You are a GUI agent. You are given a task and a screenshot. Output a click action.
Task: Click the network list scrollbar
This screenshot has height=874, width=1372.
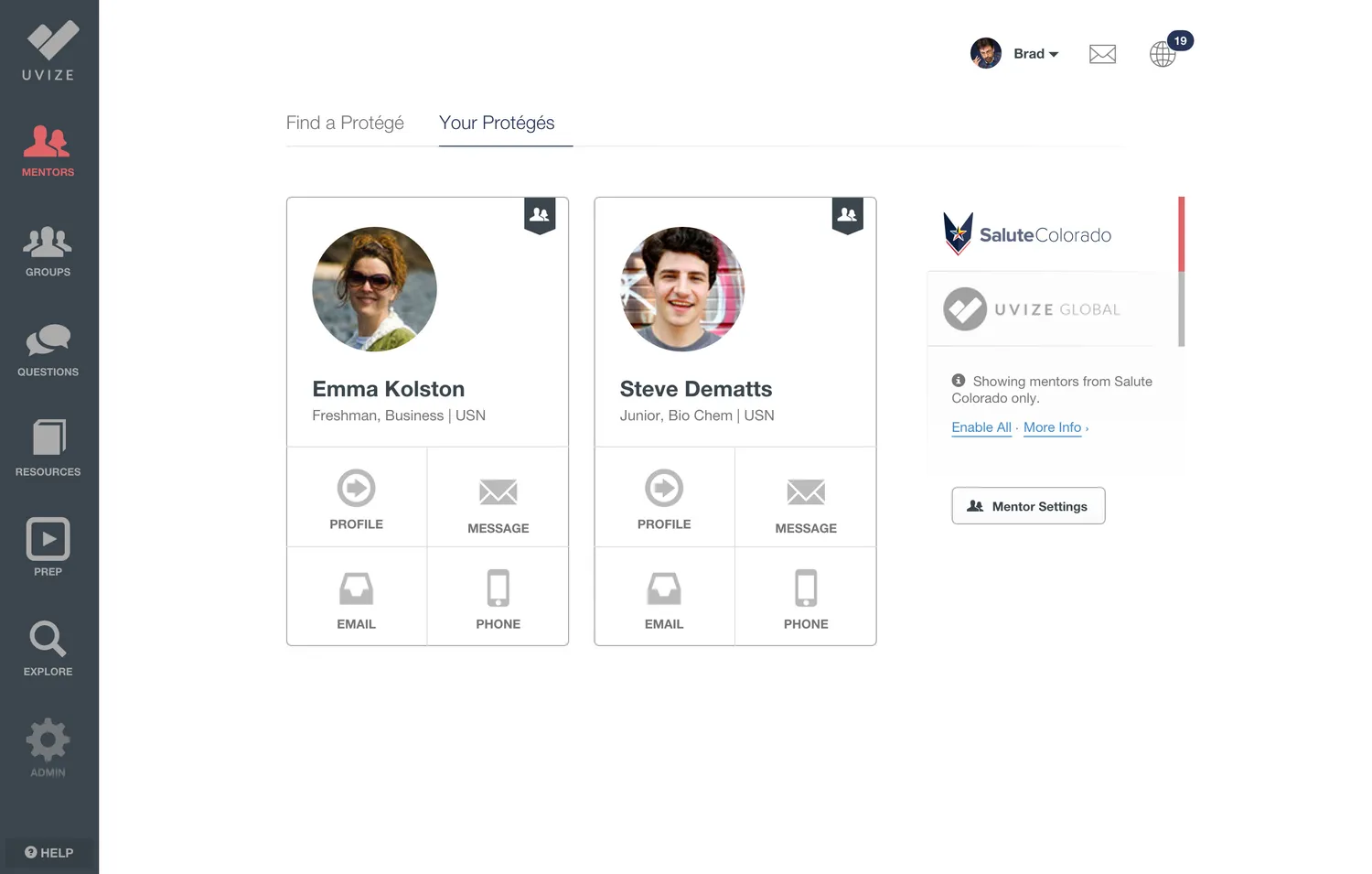pos(1182,272)
